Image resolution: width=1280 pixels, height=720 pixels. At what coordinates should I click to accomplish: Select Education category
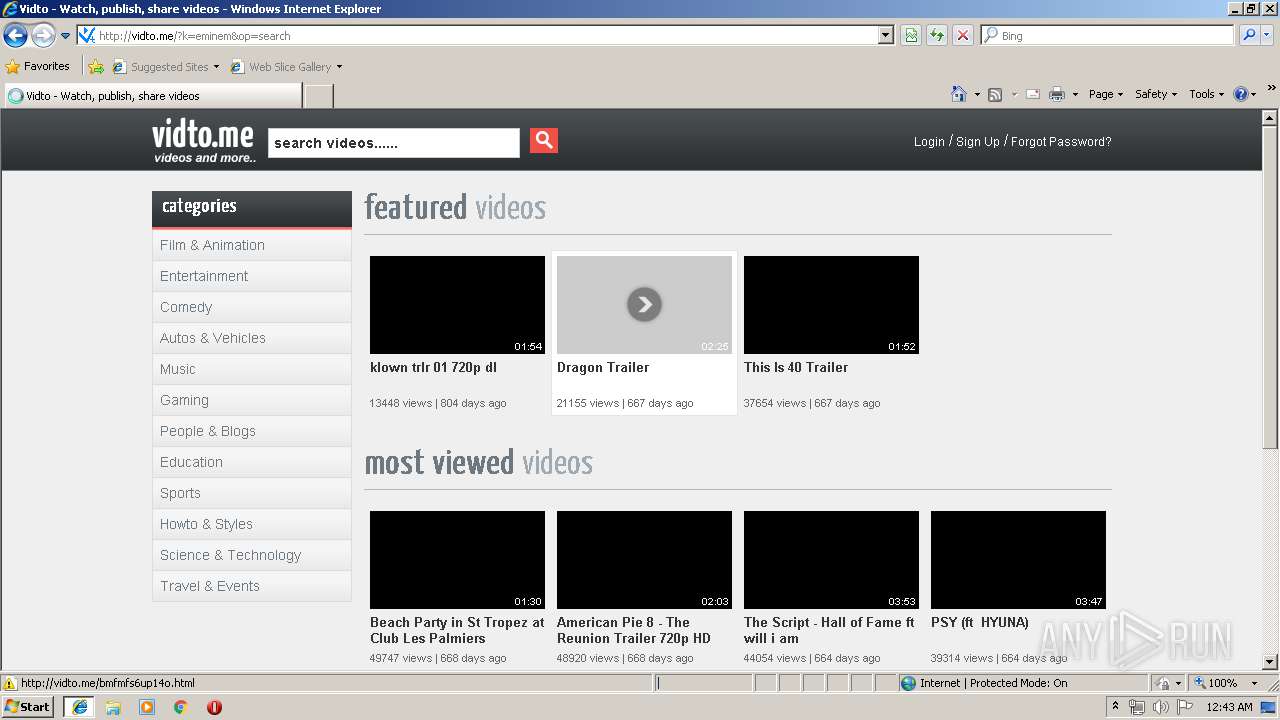(252, 462)
